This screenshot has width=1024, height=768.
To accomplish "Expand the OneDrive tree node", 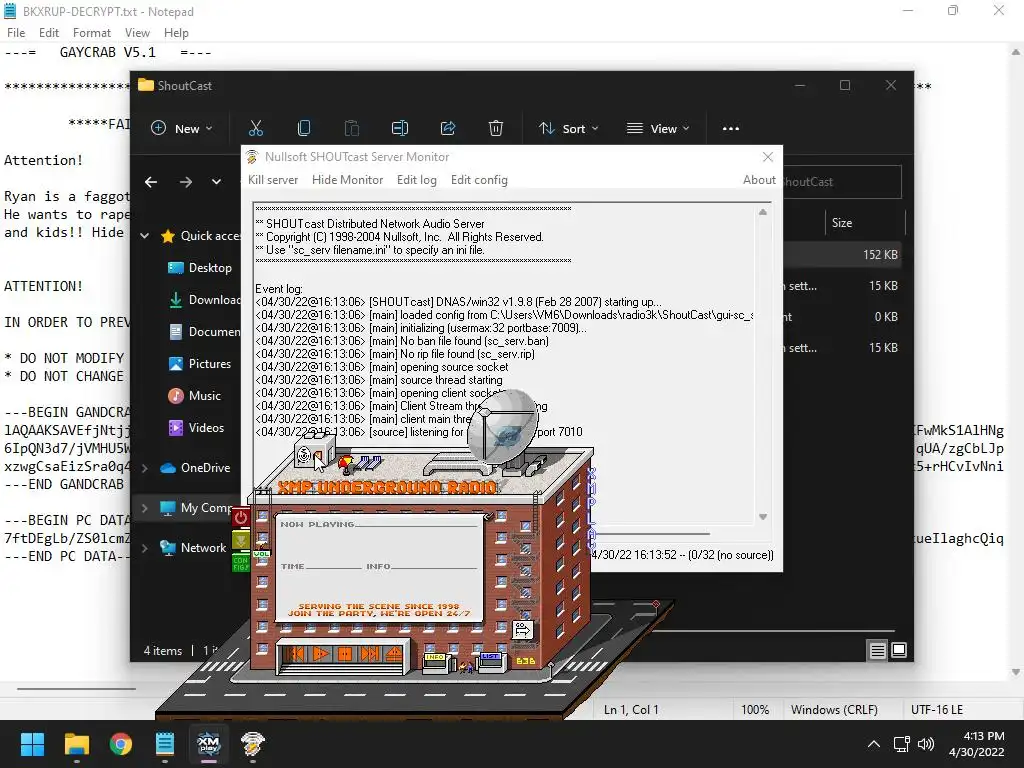I will (145, 468).
